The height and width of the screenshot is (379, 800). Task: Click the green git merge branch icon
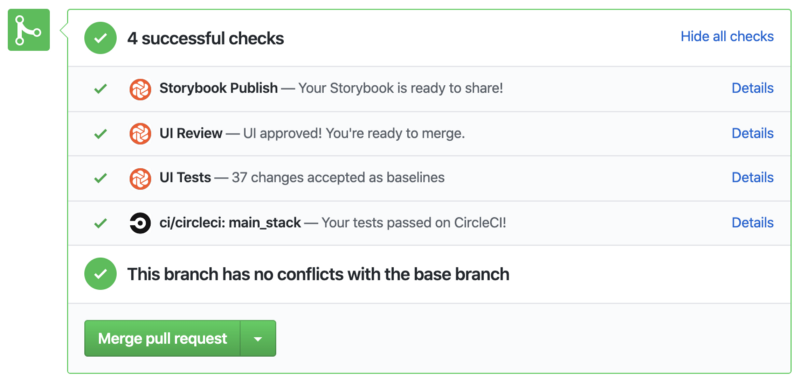[29, 30]
